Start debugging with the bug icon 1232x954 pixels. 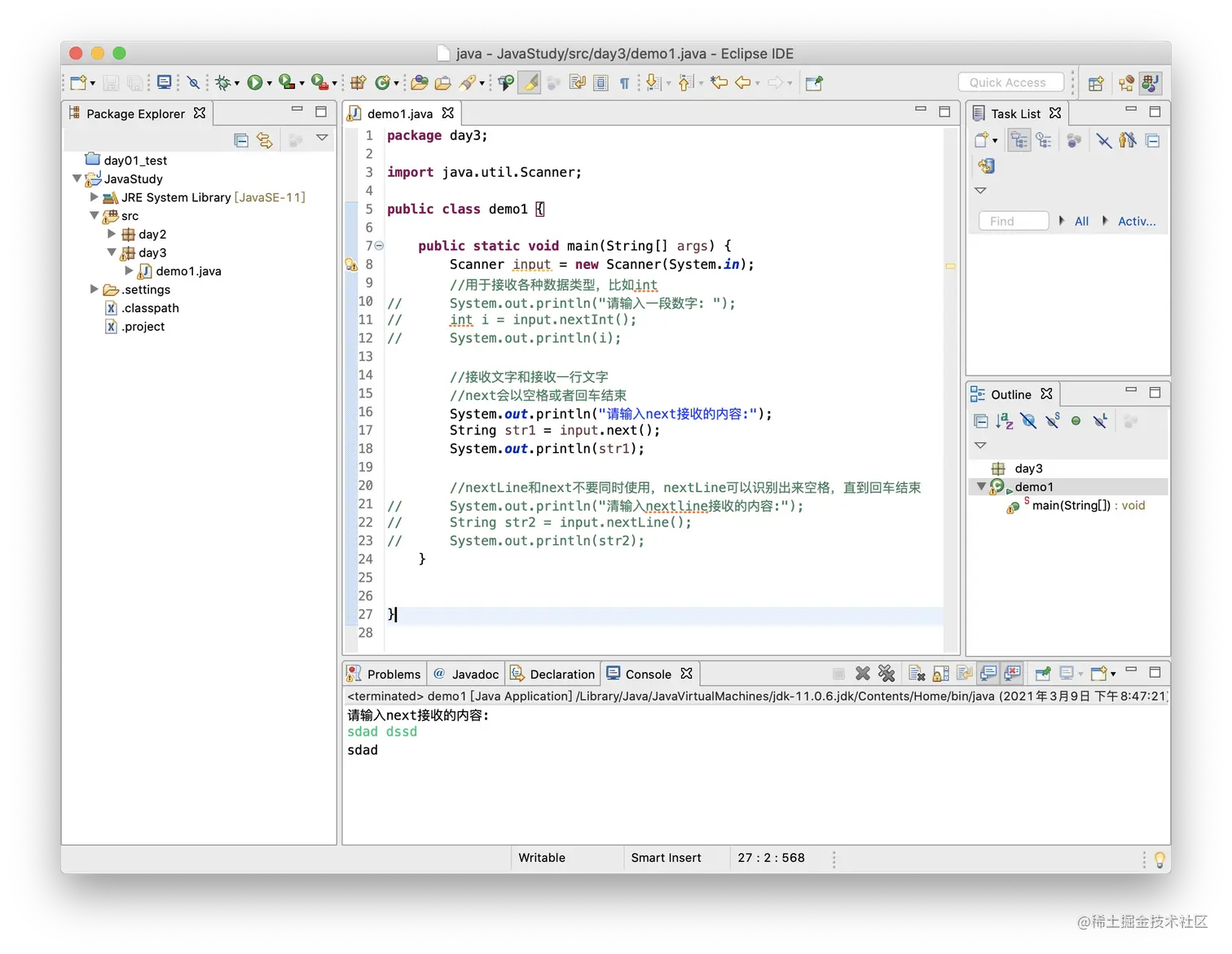[222, 82]
